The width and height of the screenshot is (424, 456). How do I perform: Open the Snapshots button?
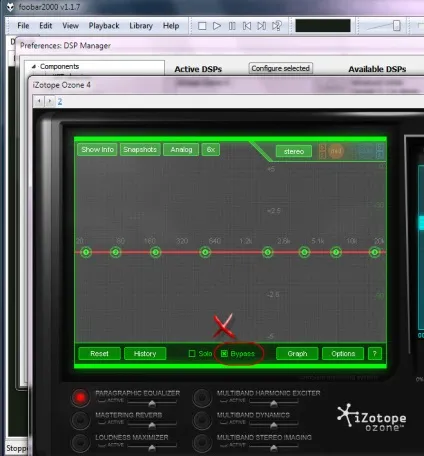point(140,150)
